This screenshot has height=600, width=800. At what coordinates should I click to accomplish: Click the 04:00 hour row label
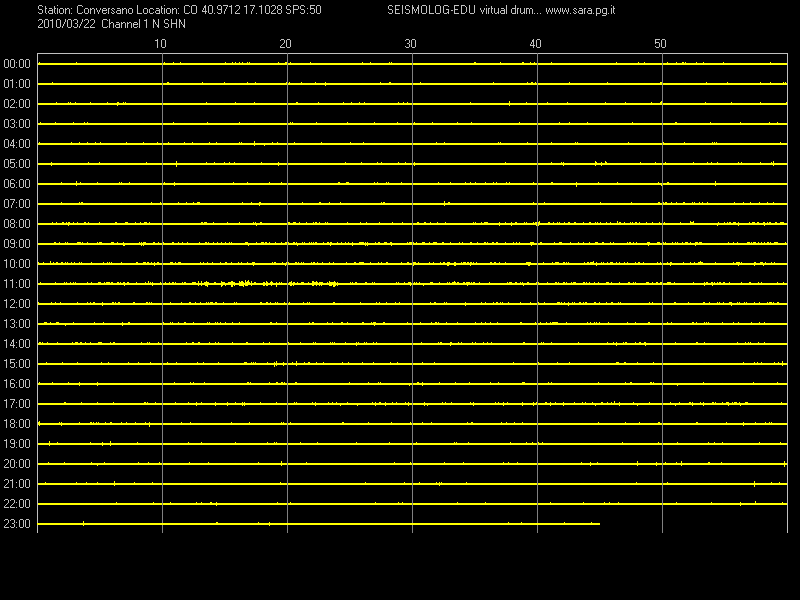pos(17,144)
